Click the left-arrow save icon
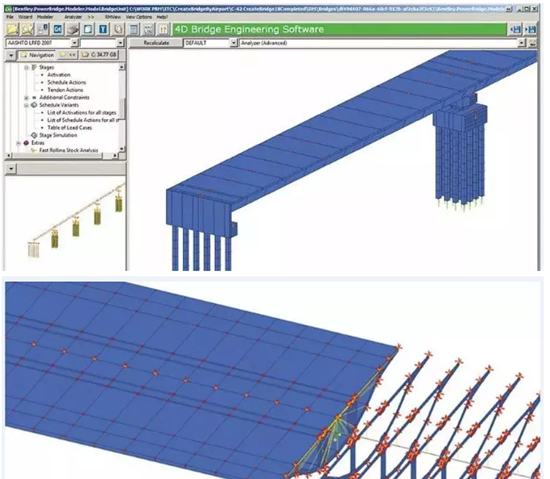 coord(515,29)
